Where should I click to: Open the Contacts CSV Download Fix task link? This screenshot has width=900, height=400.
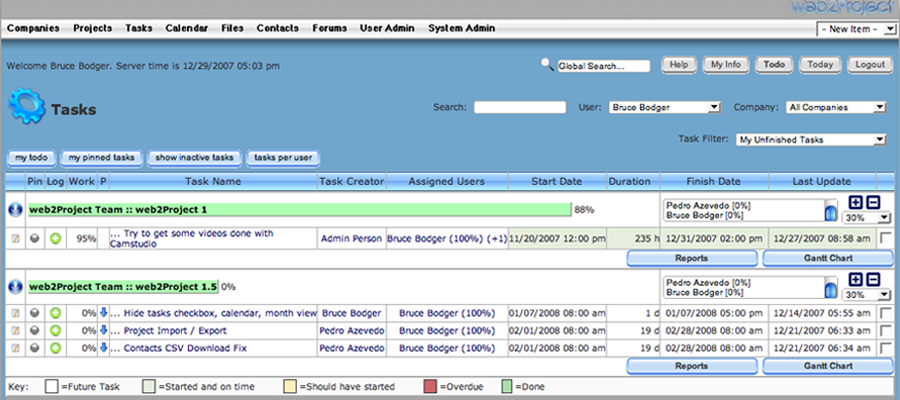click(185, 348)
